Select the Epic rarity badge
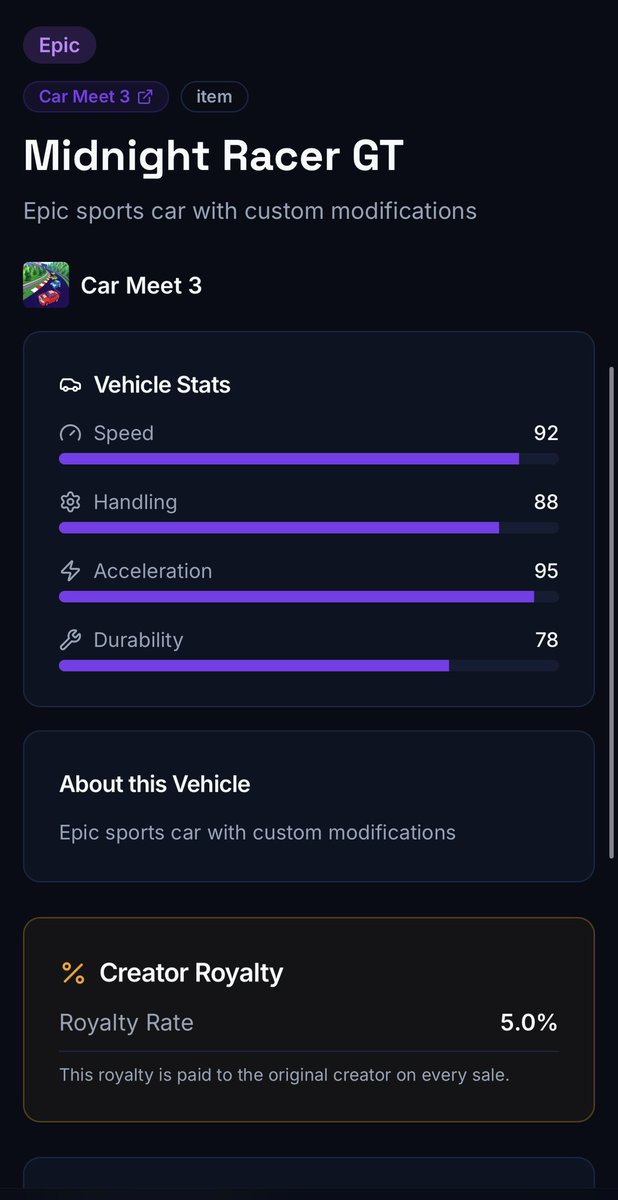Screen dimensions: 618x1200 click(59, 46)
